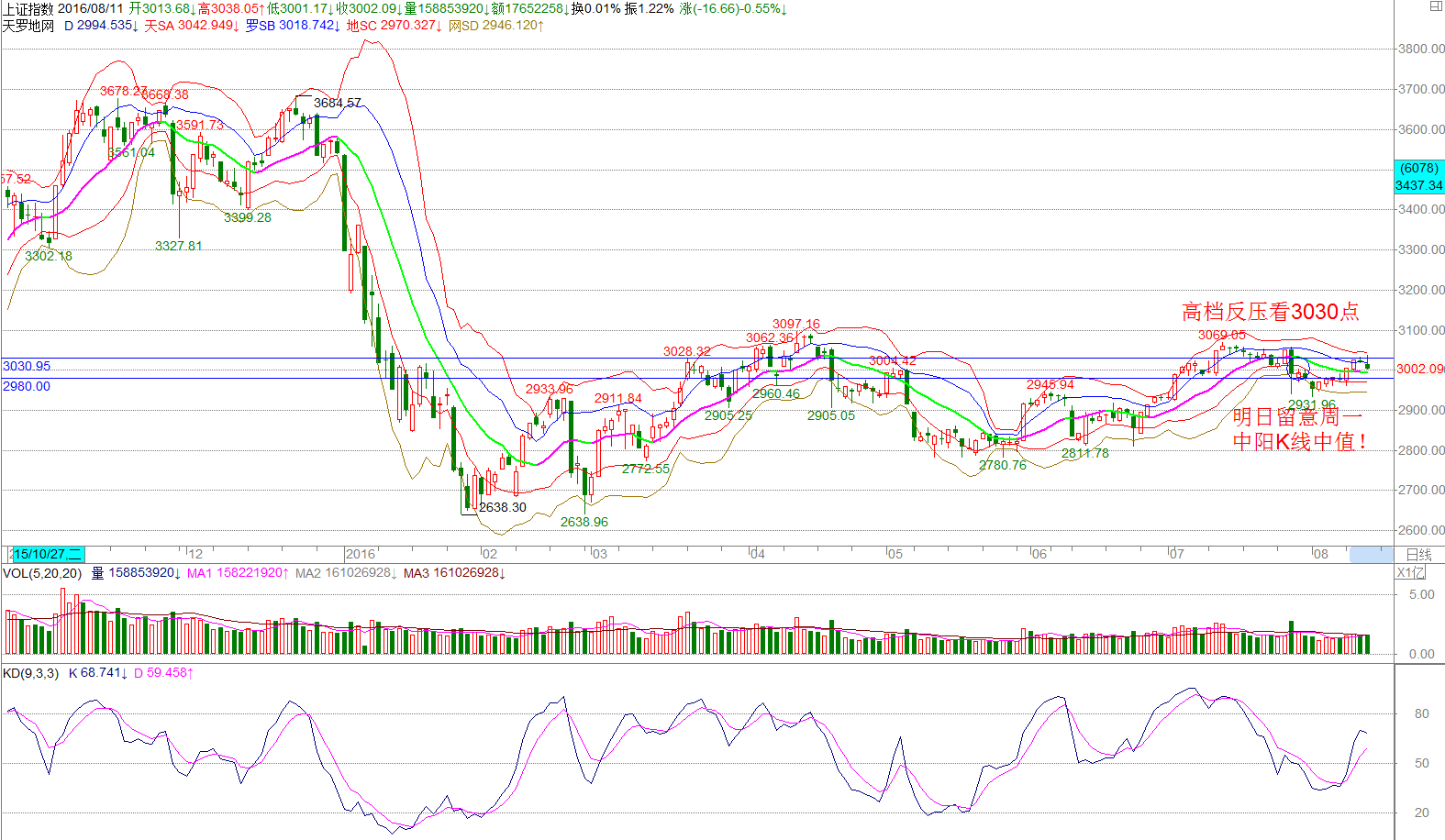1445x840 pixels.
Task: Click the MA1 158221920 volume average
Action: (x=238, y=573)
